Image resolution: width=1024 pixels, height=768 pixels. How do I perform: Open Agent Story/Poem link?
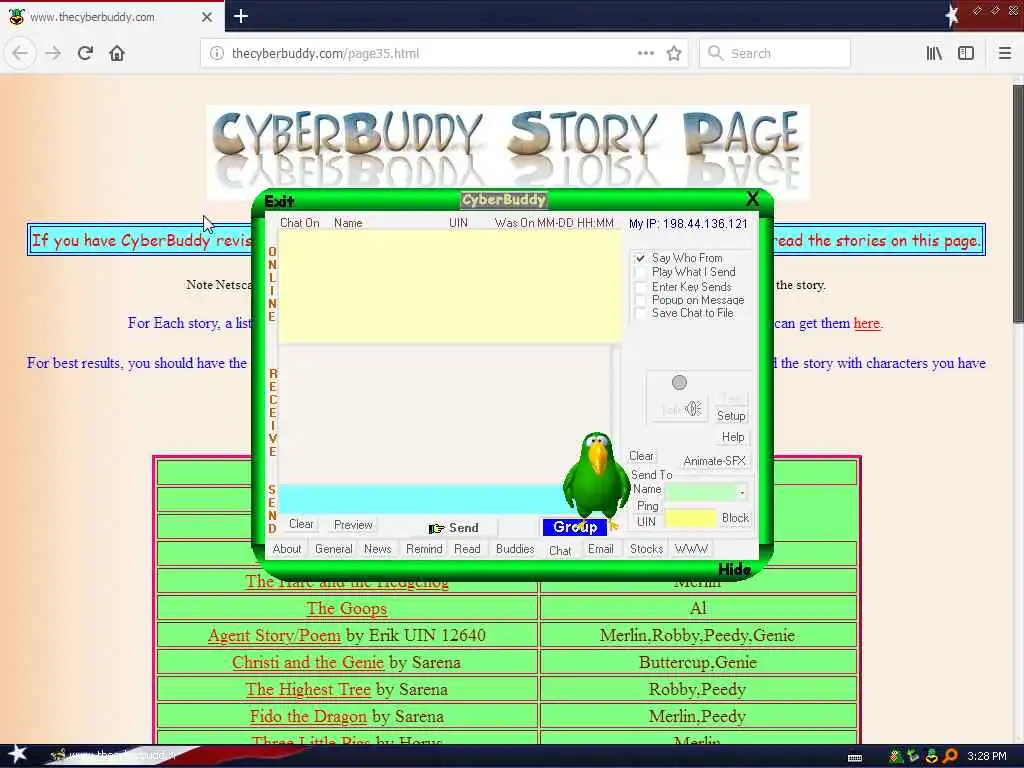pyautogui.click(x=274, y=635)
